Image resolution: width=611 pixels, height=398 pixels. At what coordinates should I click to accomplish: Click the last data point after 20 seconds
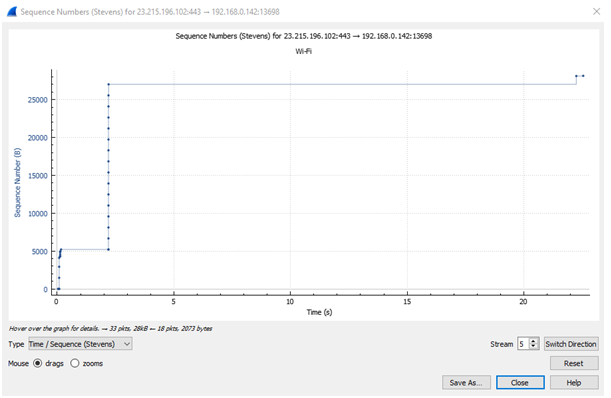(583, 76)
